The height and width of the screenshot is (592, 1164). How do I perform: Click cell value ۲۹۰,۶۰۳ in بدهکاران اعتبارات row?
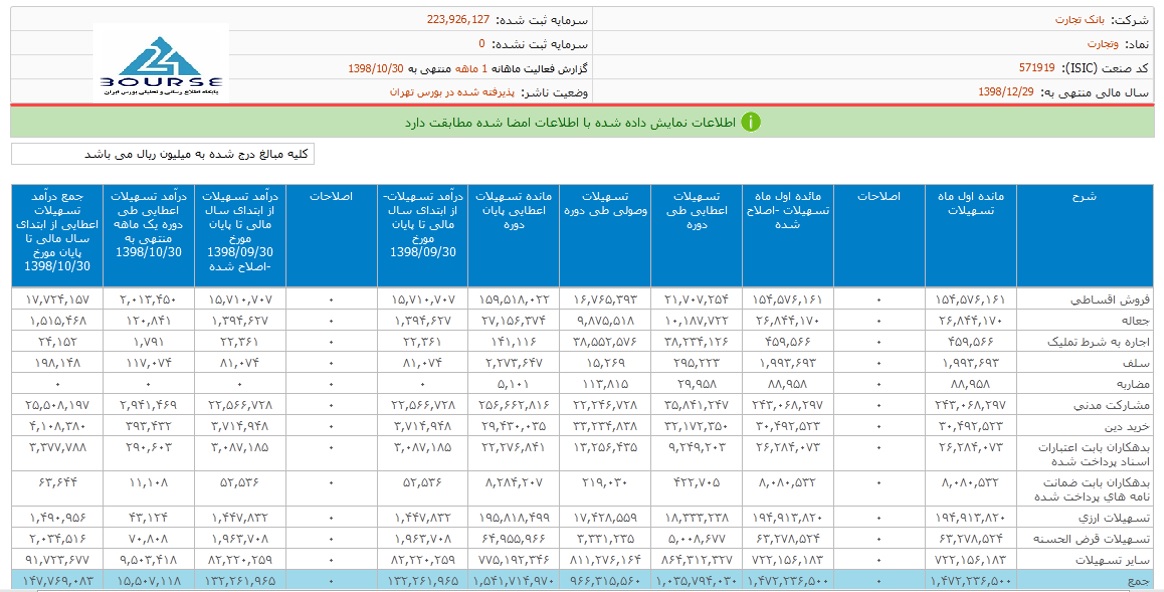(148, 448)
